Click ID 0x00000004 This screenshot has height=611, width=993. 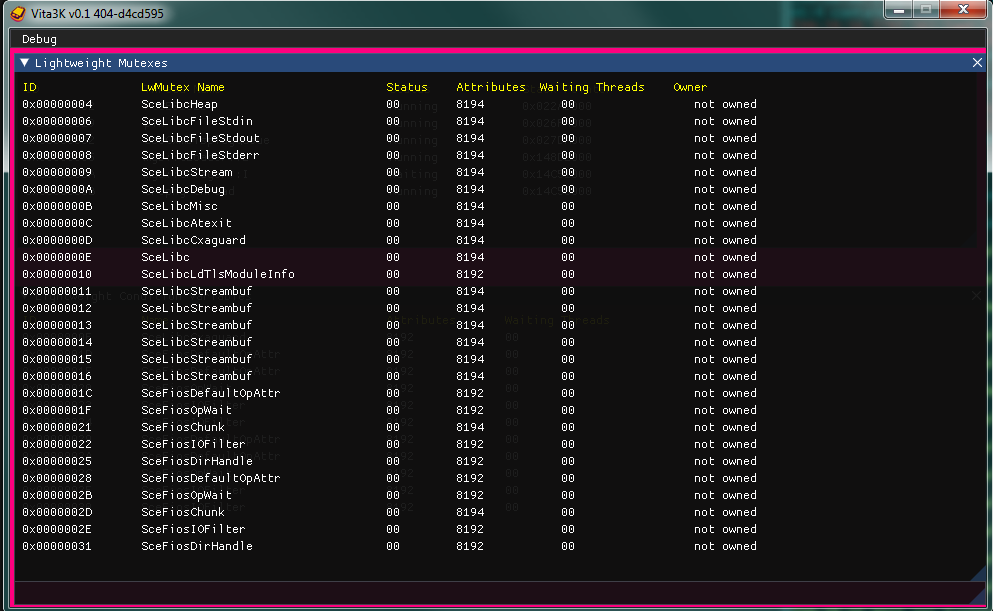tap(57, 104)
